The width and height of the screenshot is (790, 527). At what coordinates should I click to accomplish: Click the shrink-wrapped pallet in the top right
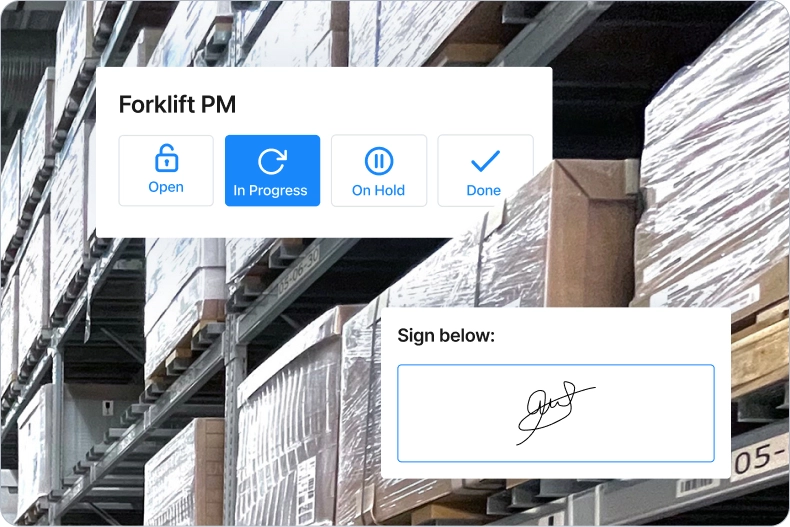point(715,151)
